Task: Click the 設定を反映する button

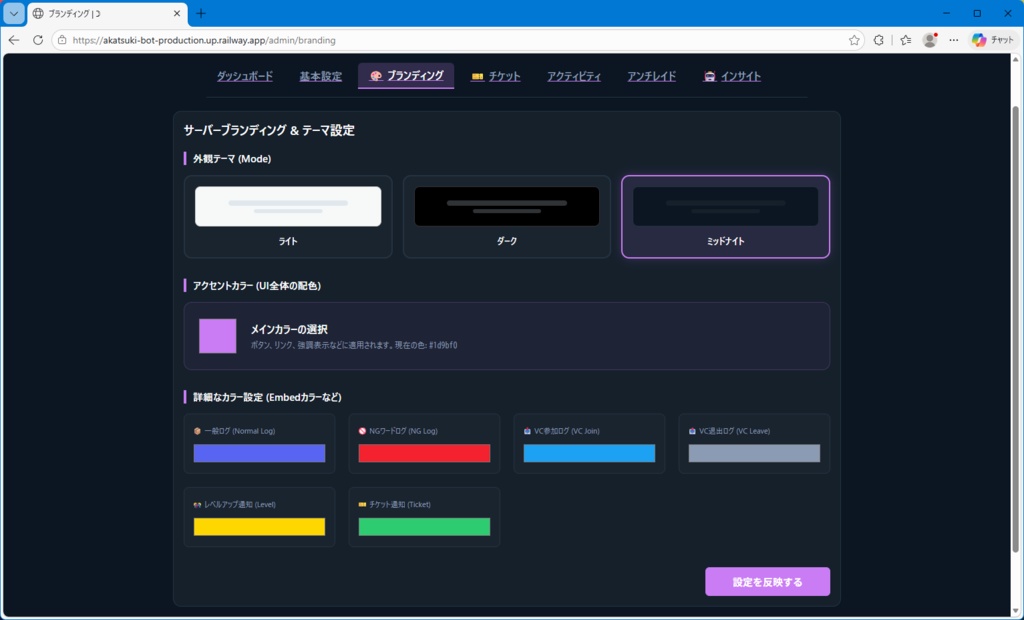Action: tap(767, 581)
